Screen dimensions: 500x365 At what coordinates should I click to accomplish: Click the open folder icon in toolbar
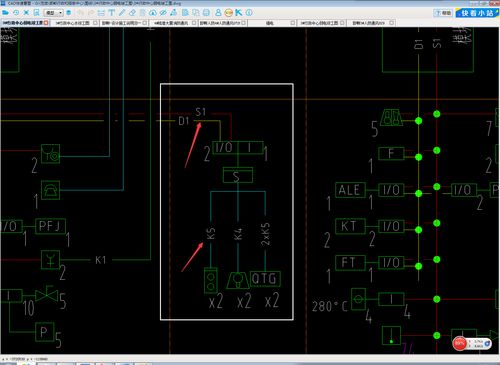click(x=5, y=13)
